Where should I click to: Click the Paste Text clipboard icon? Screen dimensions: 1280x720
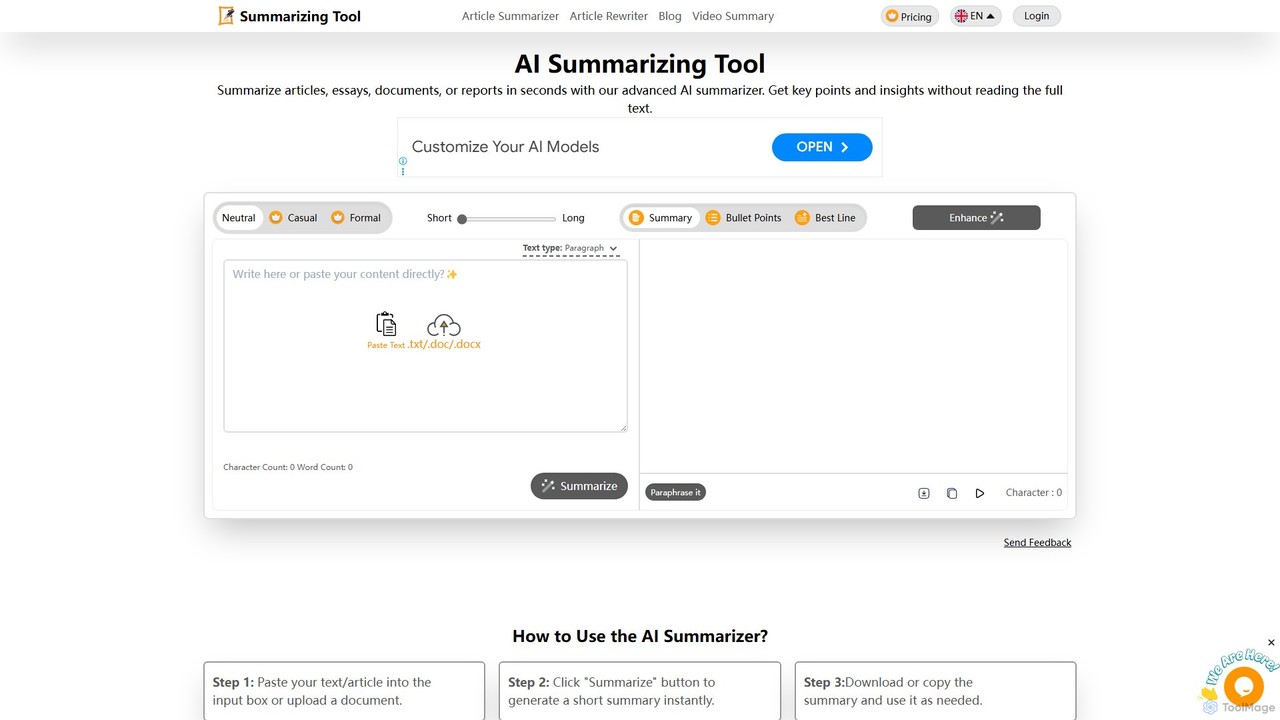[x=386, y=324]
